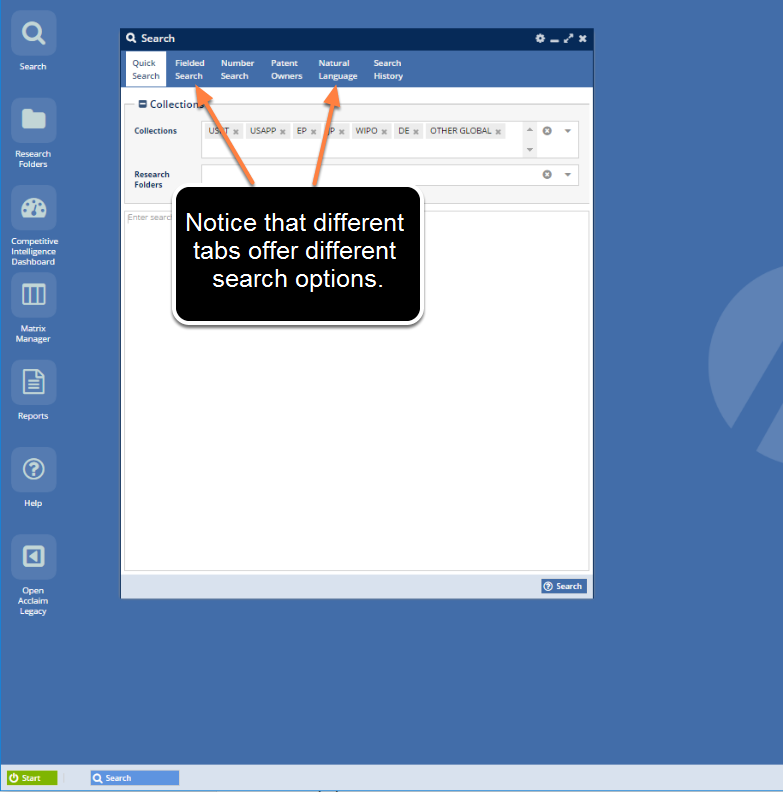Minimize the Search window
The image size is (783, 792).
pyautogui.click(x=554, y=39)
